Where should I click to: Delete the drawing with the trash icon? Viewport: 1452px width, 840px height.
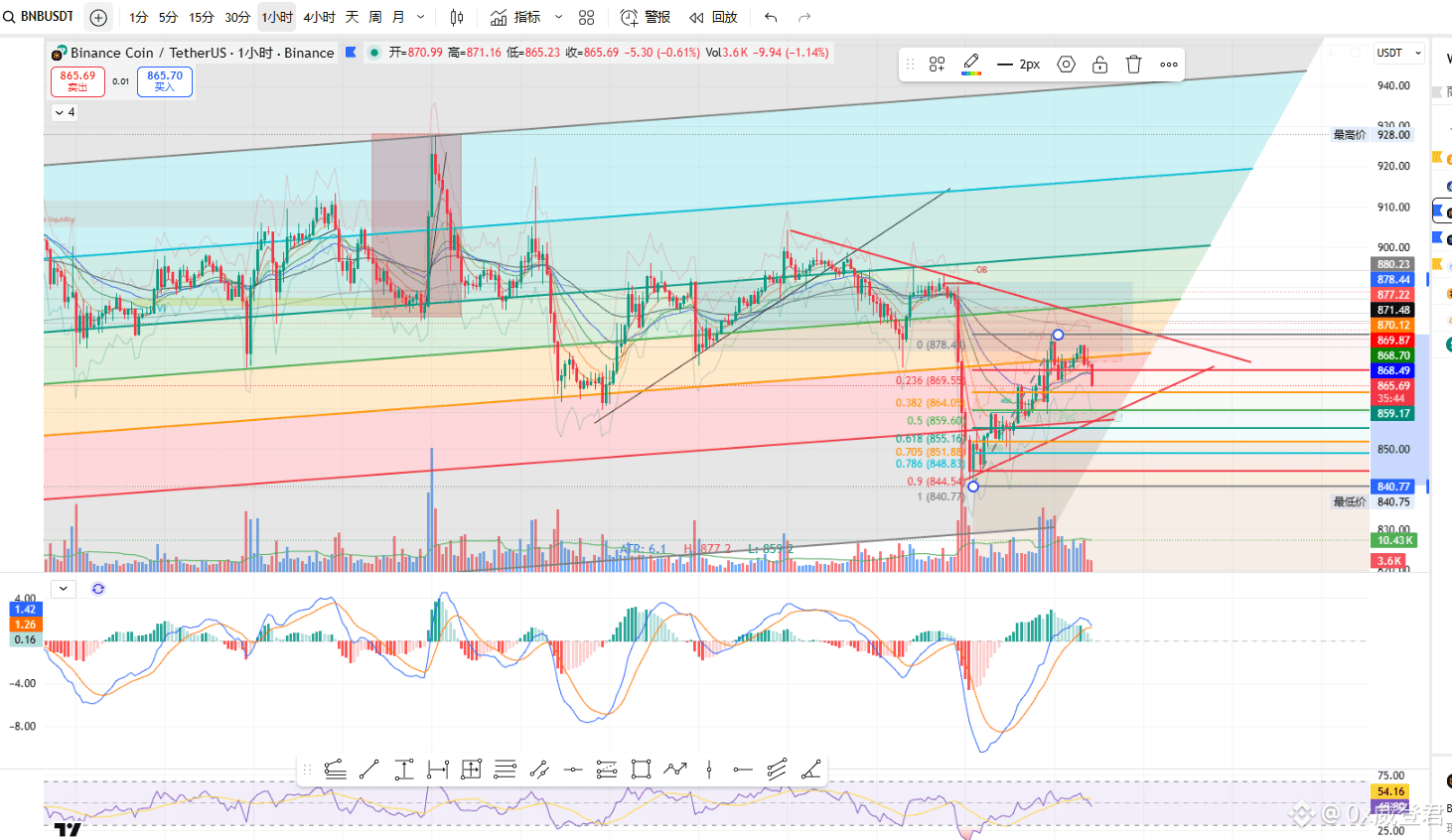[x=1134, y=65]
